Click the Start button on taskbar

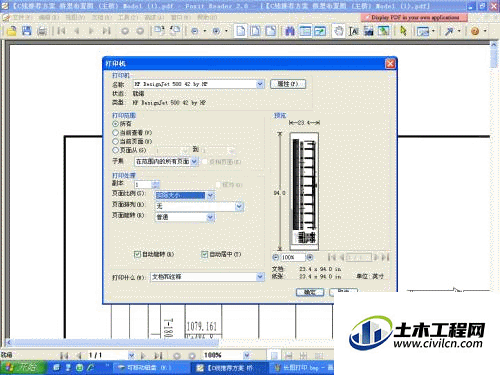23,367
